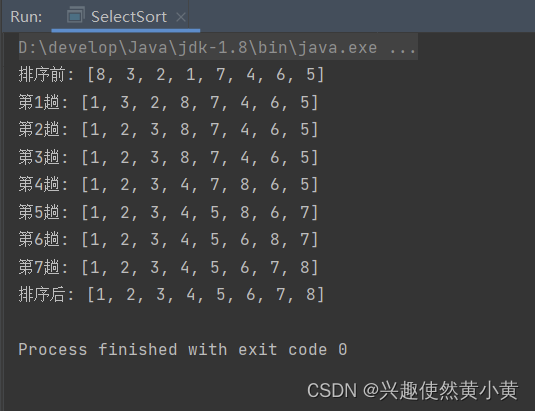The width and height of the screenshot is (535, 411).
Task: Switch to the SelectSort tab
Action: (x=126, y=16)
